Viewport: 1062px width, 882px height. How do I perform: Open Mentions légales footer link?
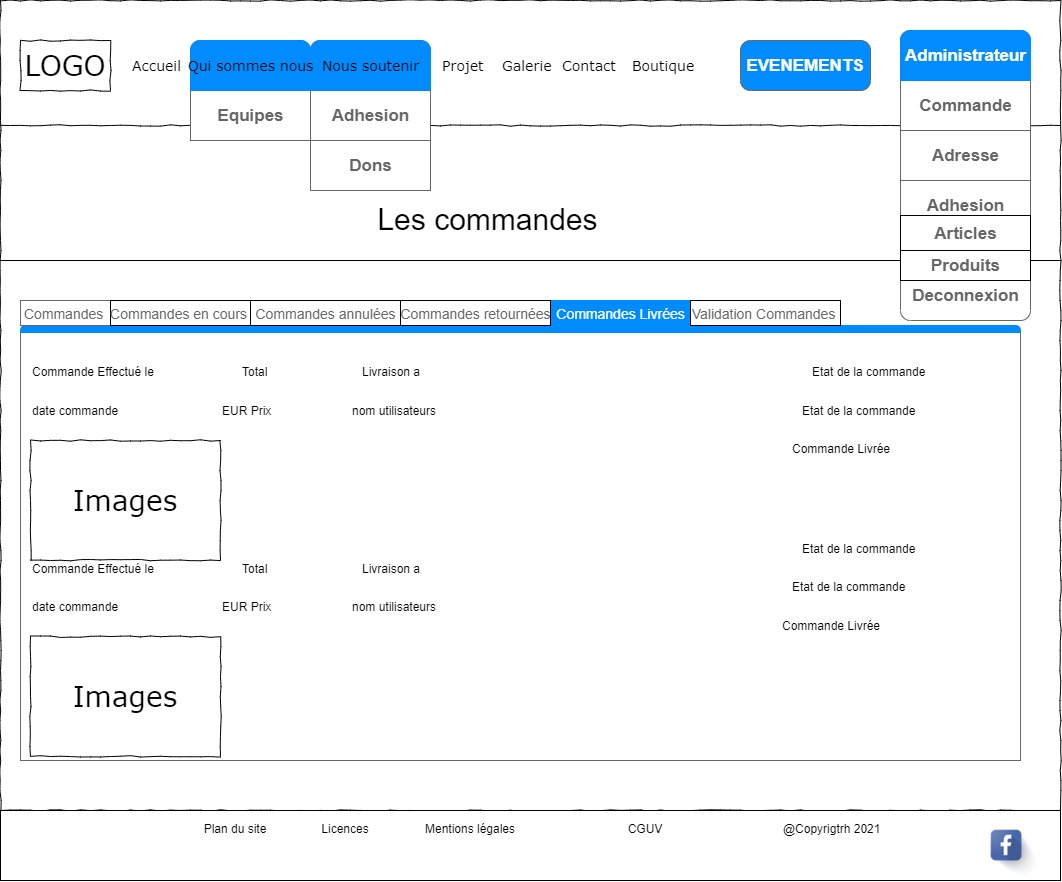pyautogui.click(x=469, y=829)
